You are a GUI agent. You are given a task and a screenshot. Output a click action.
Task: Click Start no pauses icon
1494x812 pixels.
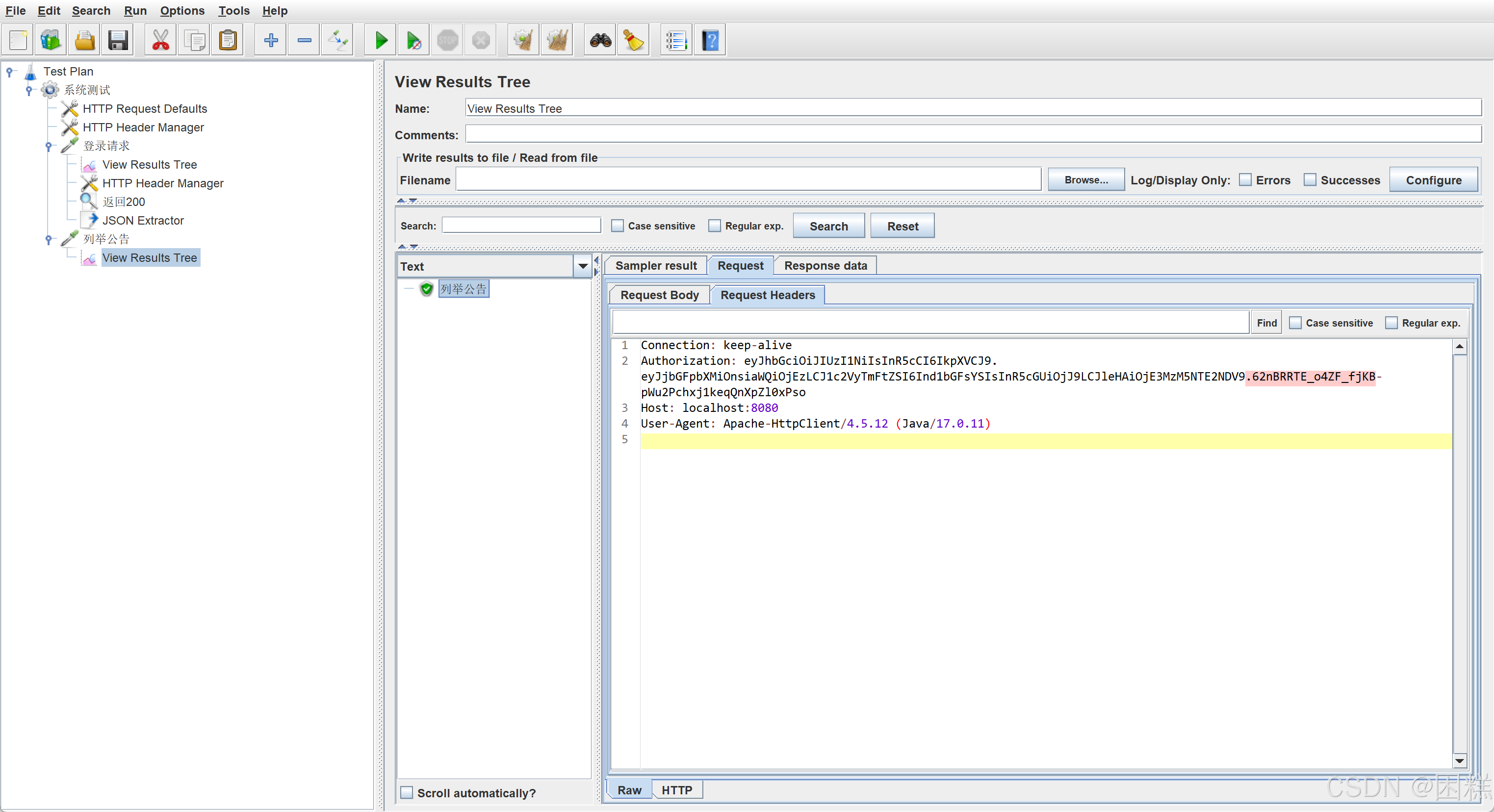(x=413, y=41)
